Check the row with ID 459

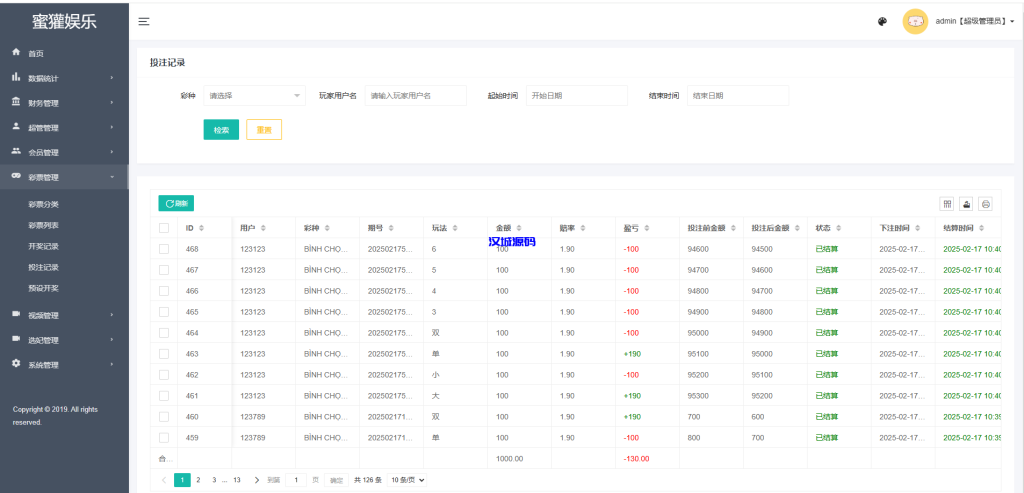coord(164,437)
